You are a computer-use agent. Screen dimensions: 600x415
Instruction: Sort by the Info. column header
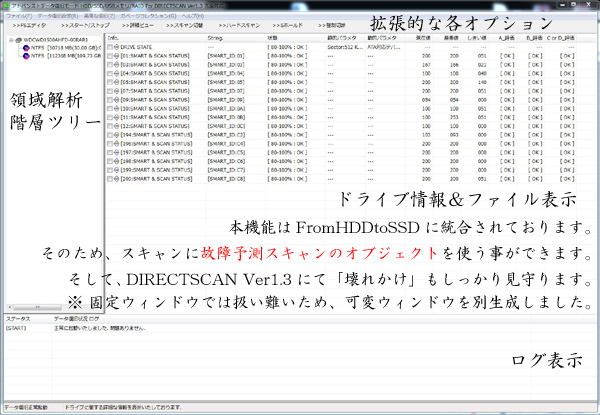(x=156, y=38)
